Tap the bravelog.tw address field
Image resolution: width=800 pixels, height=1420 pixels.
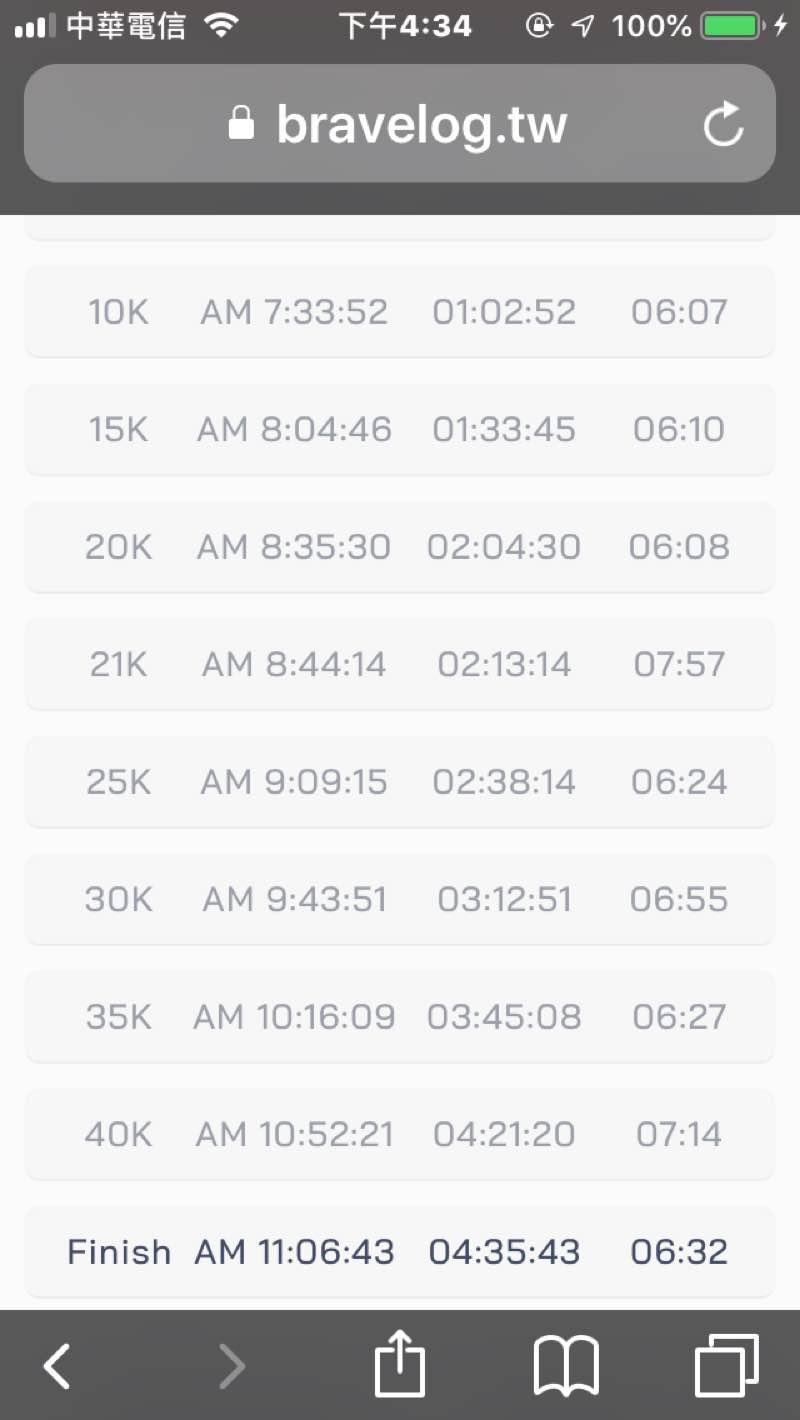[420, 124]
